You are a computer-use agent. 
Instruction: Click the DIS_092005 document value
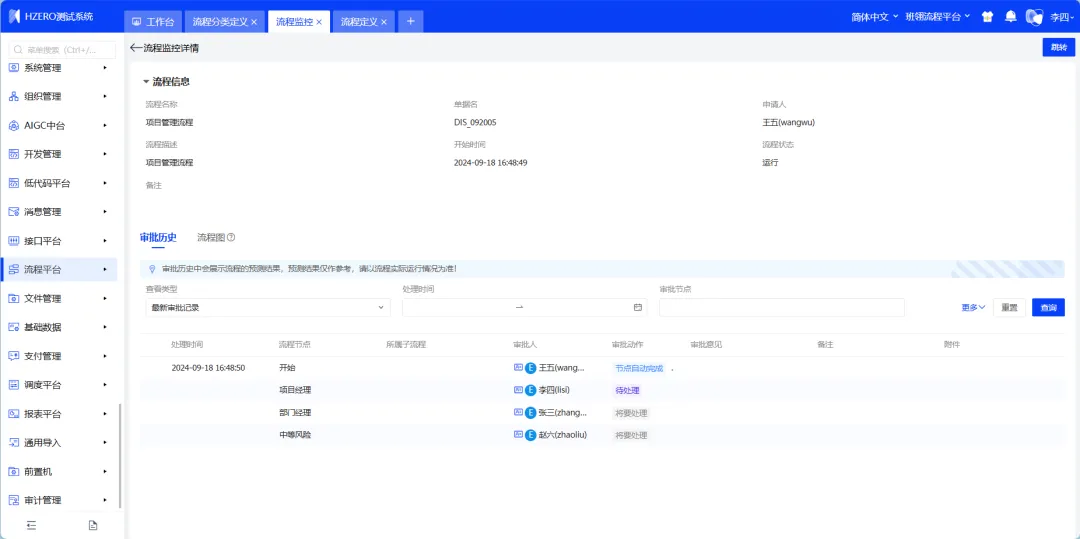(475, 123)
